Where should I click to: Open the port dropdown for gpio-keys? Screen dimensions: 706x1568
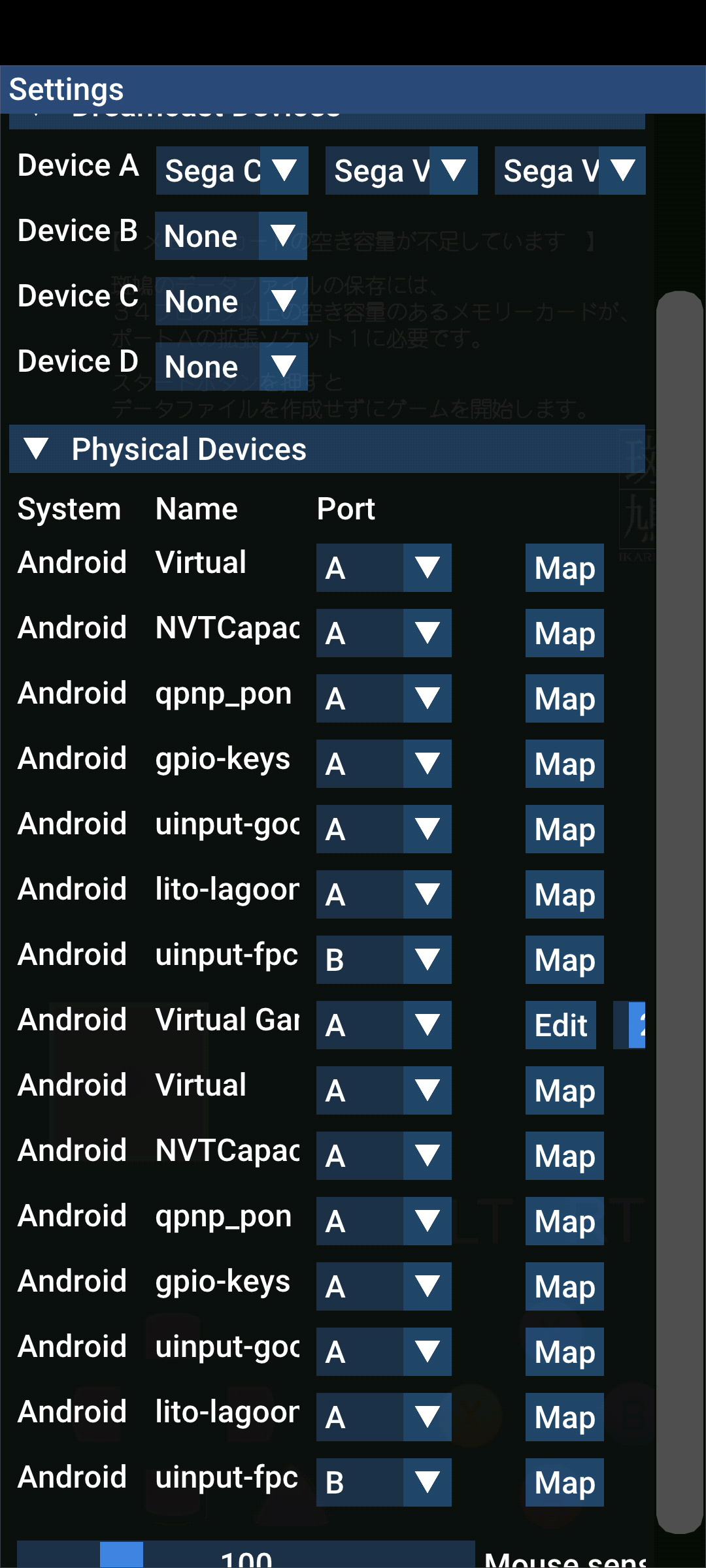[384, 764]
